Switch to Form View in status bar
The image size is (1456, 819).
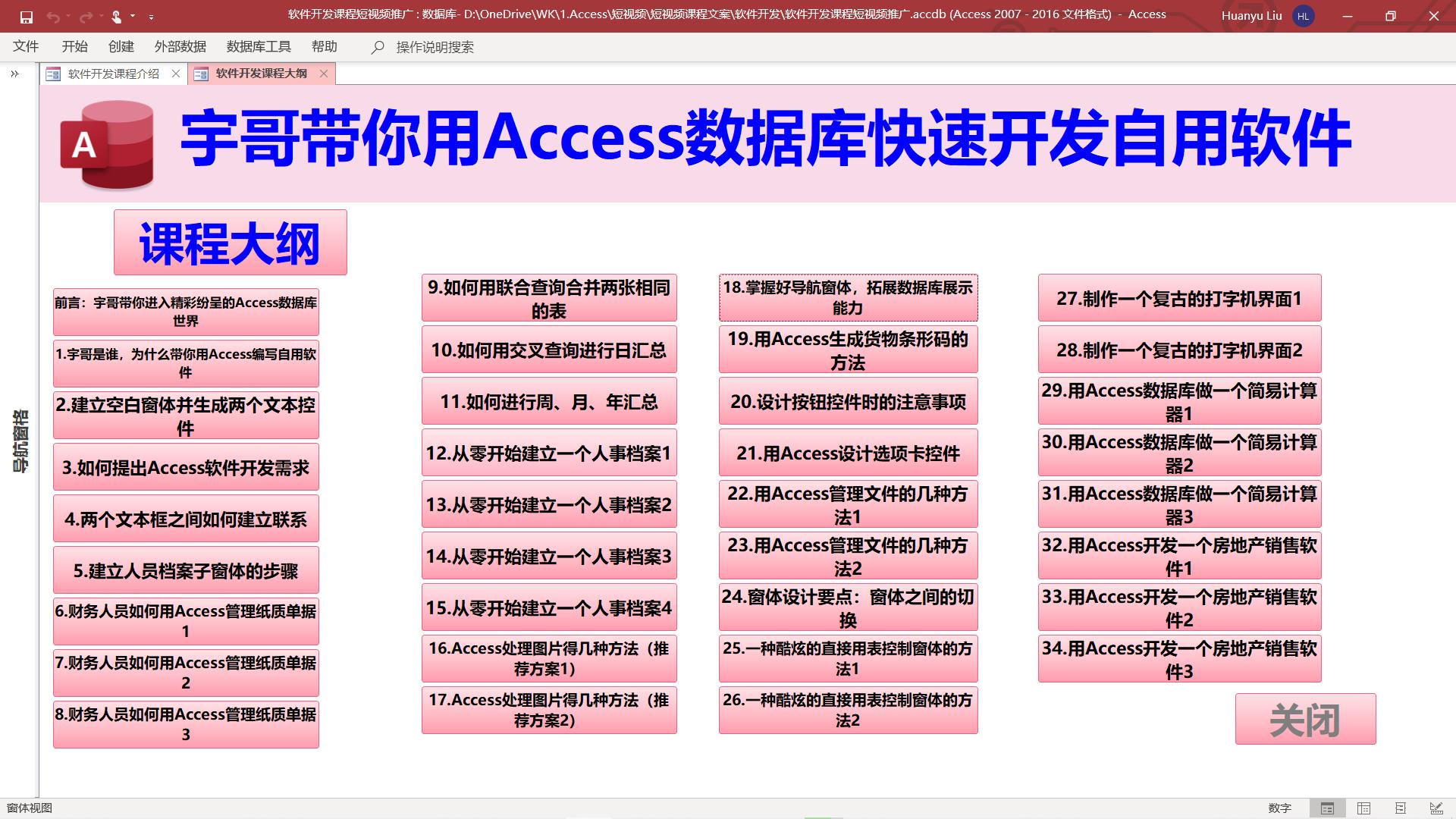(1327, 808)
